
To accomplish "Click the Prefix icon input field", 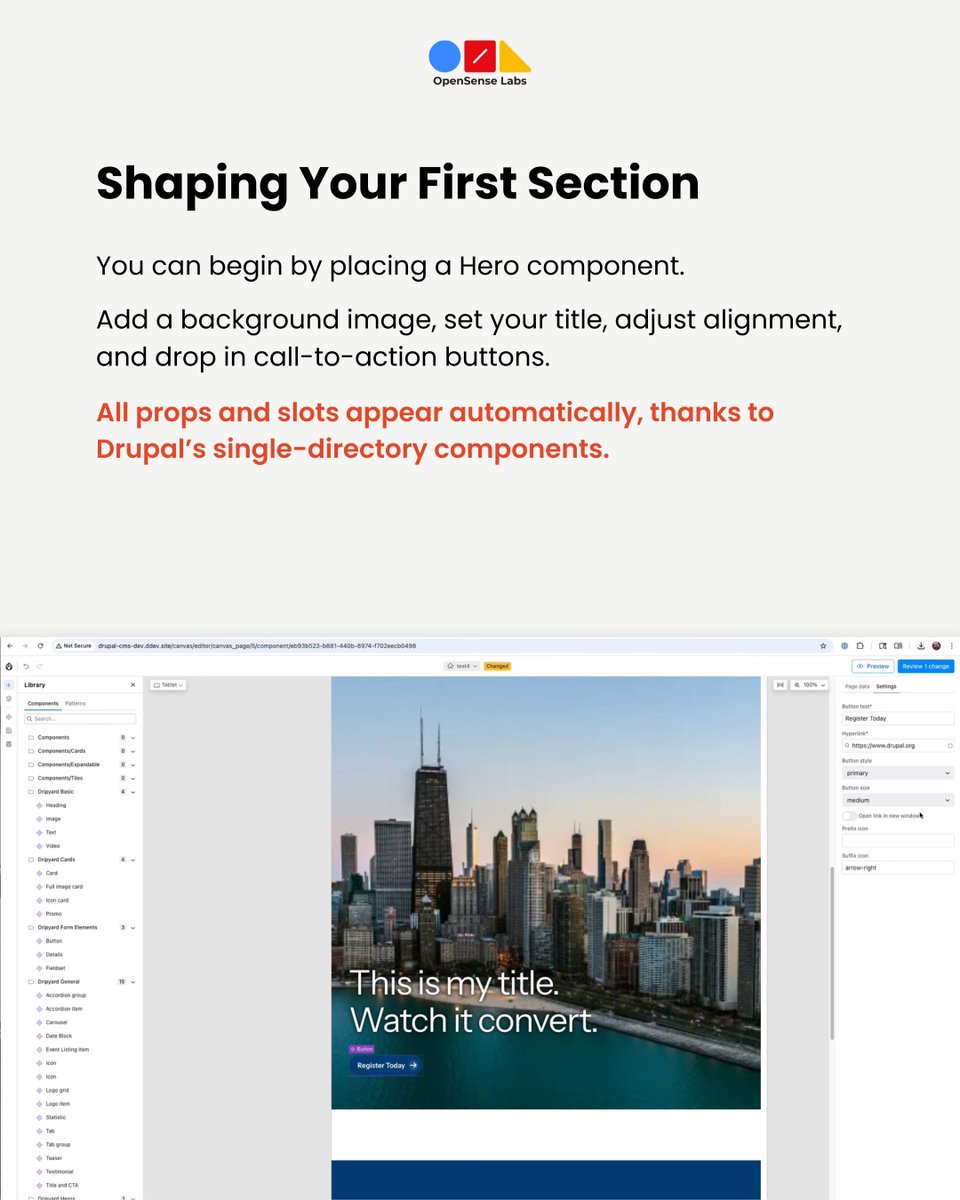I will [x=898, y=841].
